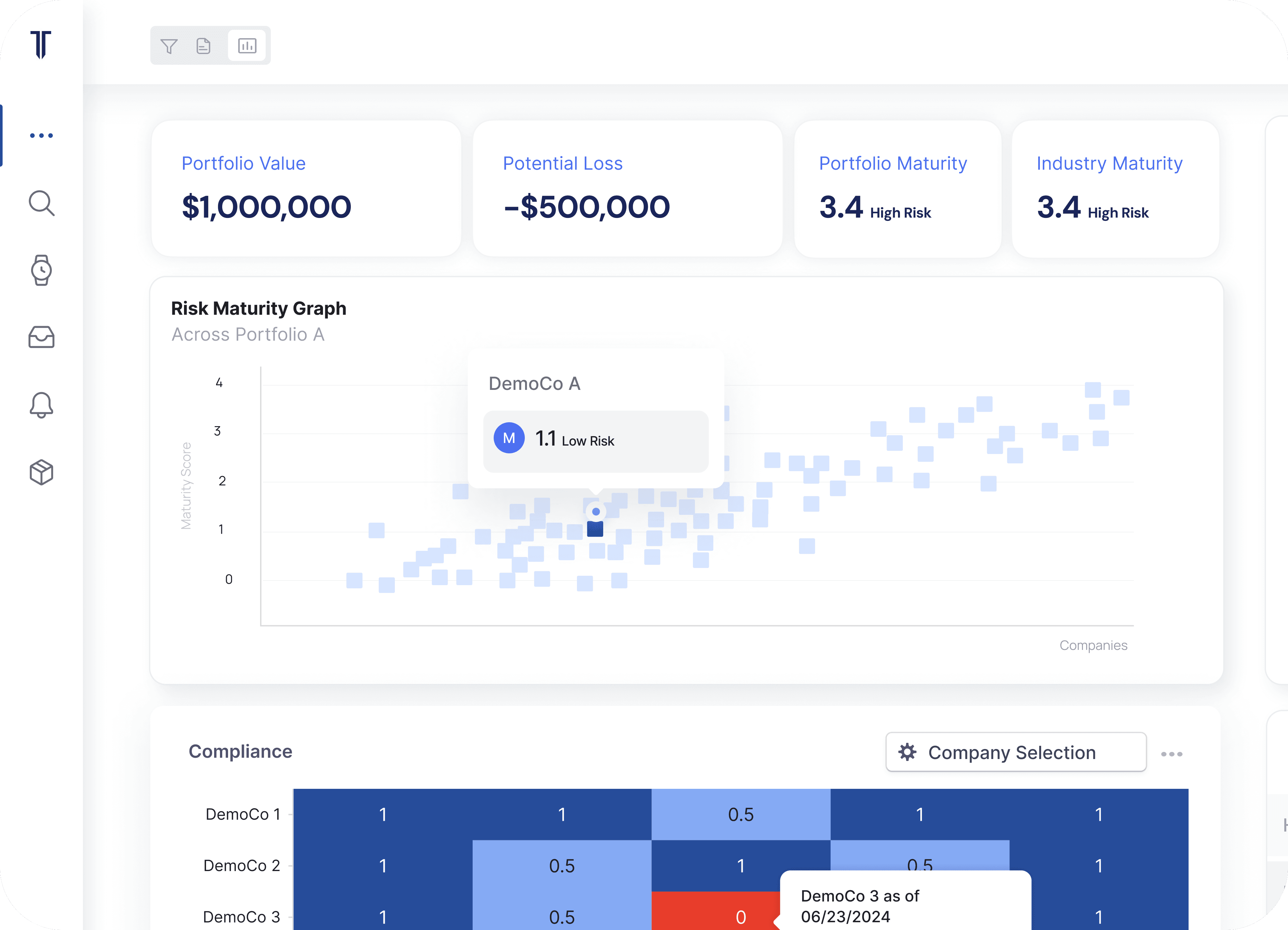
Task: Click first 0.5 cell in DemoCo 2 row
Action: [x=562, y=865]
